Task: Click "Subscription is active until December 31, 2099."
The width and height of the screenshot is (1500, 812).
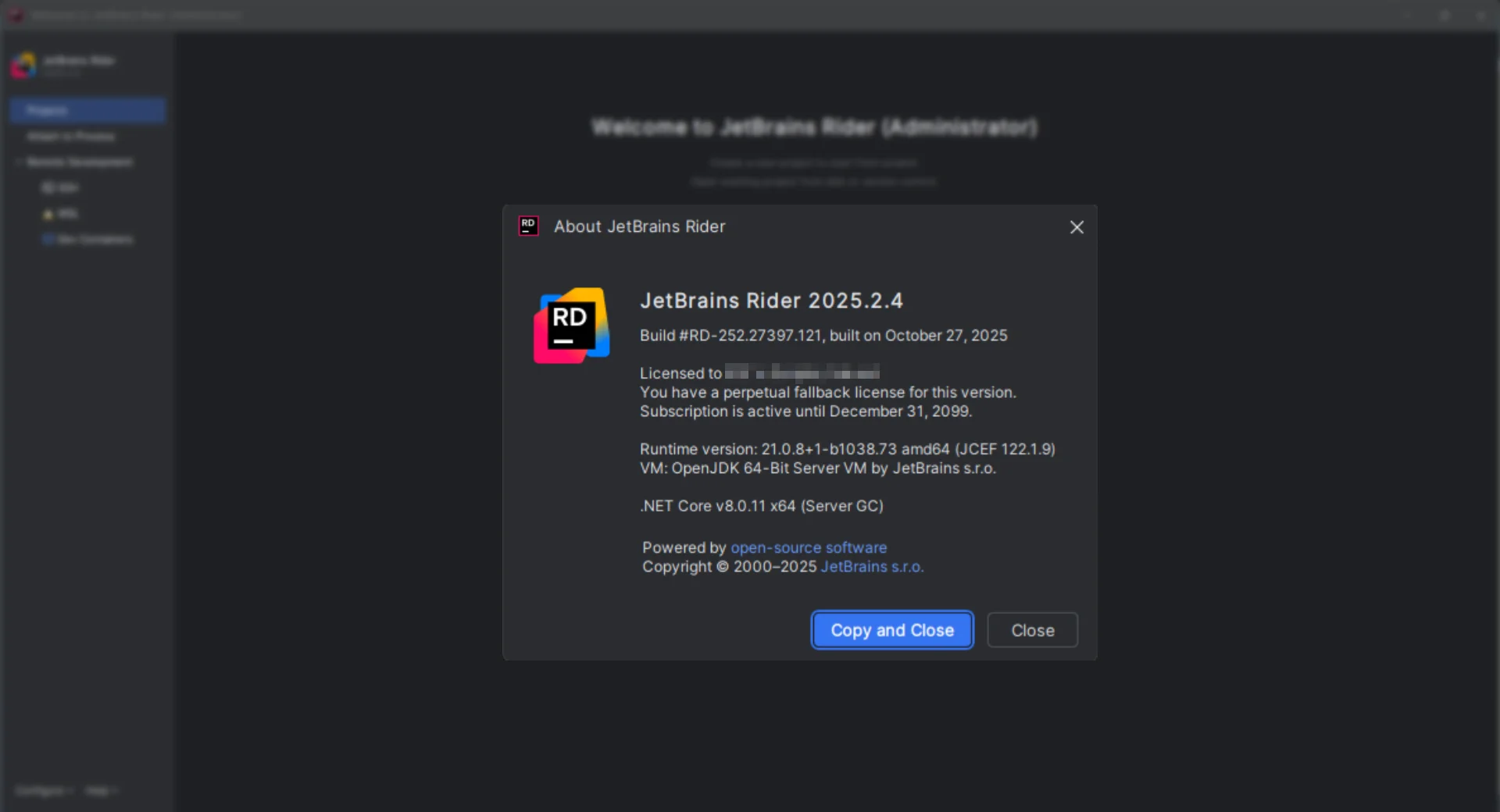Action: coord(806,411)
